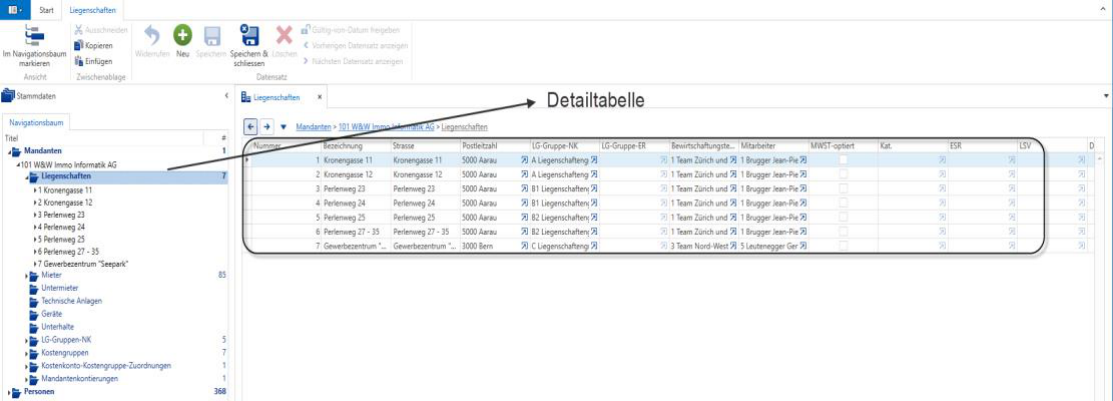Open LG-Gruppe-NK link icon in Perlenweg 23 row

click(x=594, y=189)
